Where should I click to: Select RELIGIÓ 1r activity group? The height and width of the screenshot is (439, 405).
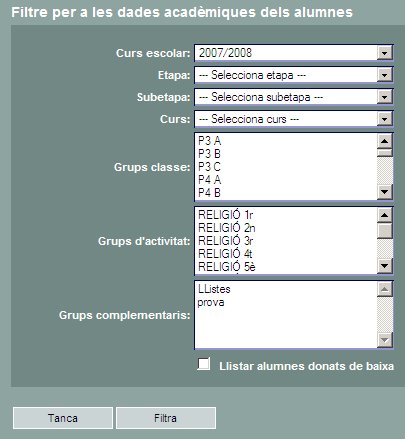pos(286,215)
